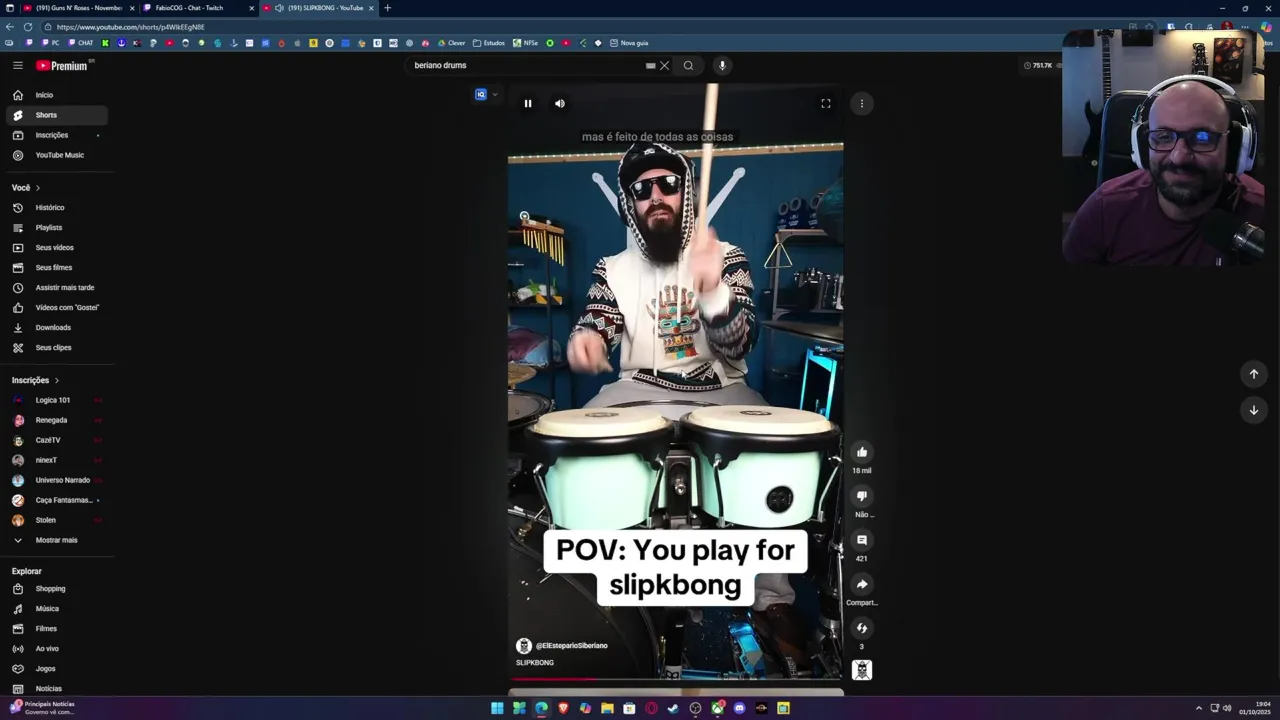
Task: Open the Stolen channel subscription
Action: point(56,520)
